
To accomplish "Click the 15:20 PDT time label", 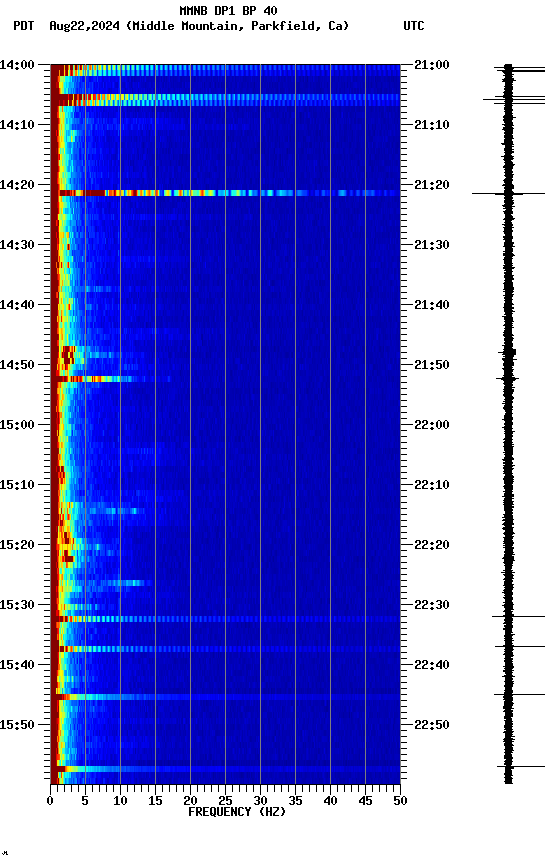I will [17, 545].
